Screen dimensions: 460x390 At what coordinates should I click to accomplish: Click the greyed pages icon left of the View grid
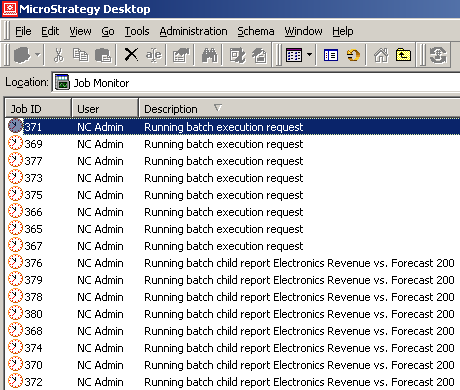pos(259,55)
